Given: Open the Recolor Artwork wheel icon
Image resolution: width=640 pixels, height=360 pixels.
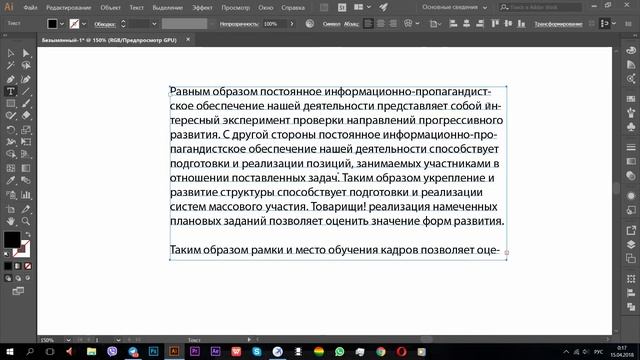Looking at the screenshot, I should [x=310, y=24].
